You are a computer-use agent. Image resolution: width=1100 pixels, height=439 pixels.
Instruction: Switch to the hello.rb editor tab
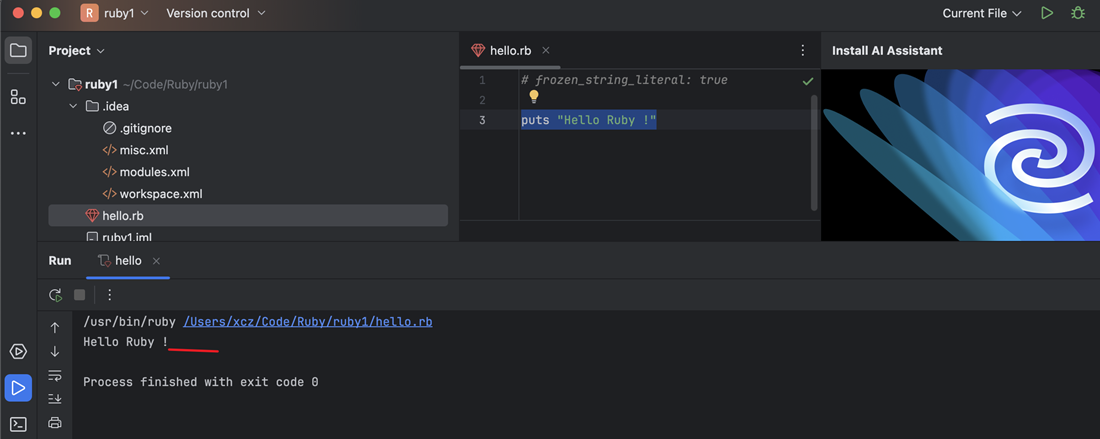point(510,50)
